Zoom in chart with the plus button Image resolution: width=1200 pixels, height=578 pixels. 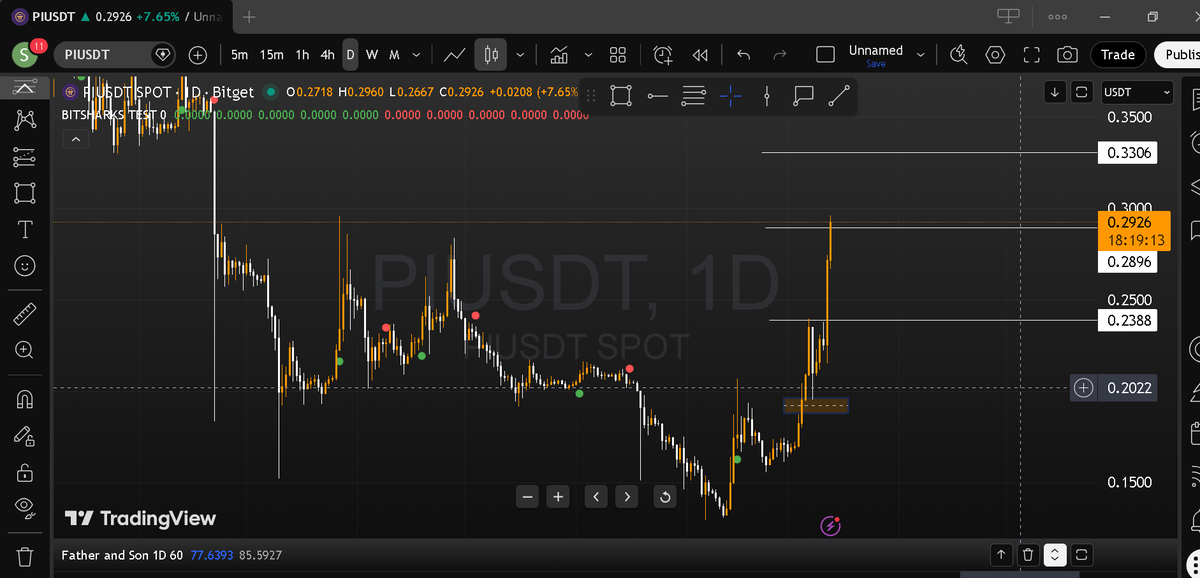pos(559,496)
